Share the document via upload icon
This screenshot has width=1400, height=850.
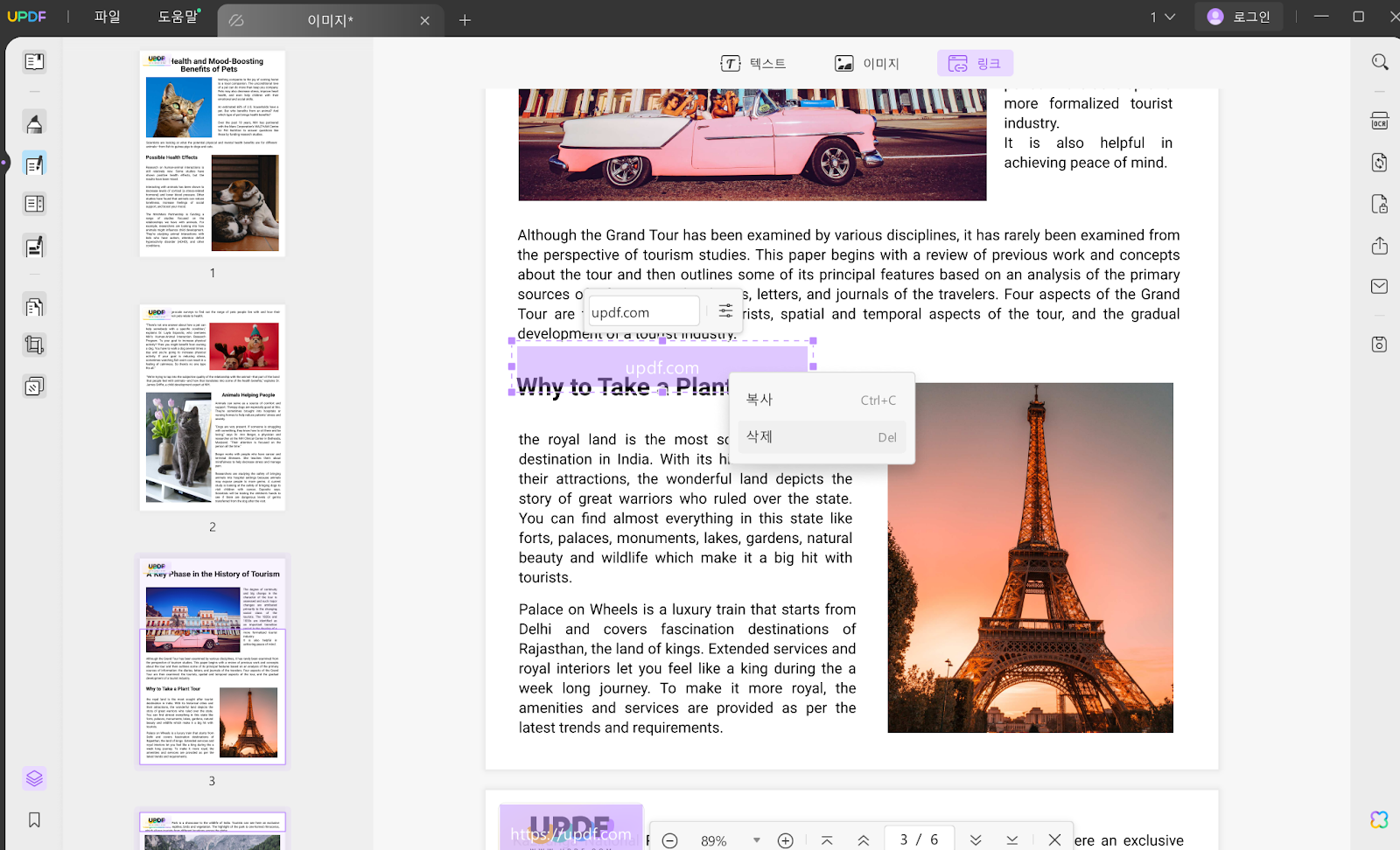click(1380, 246)
